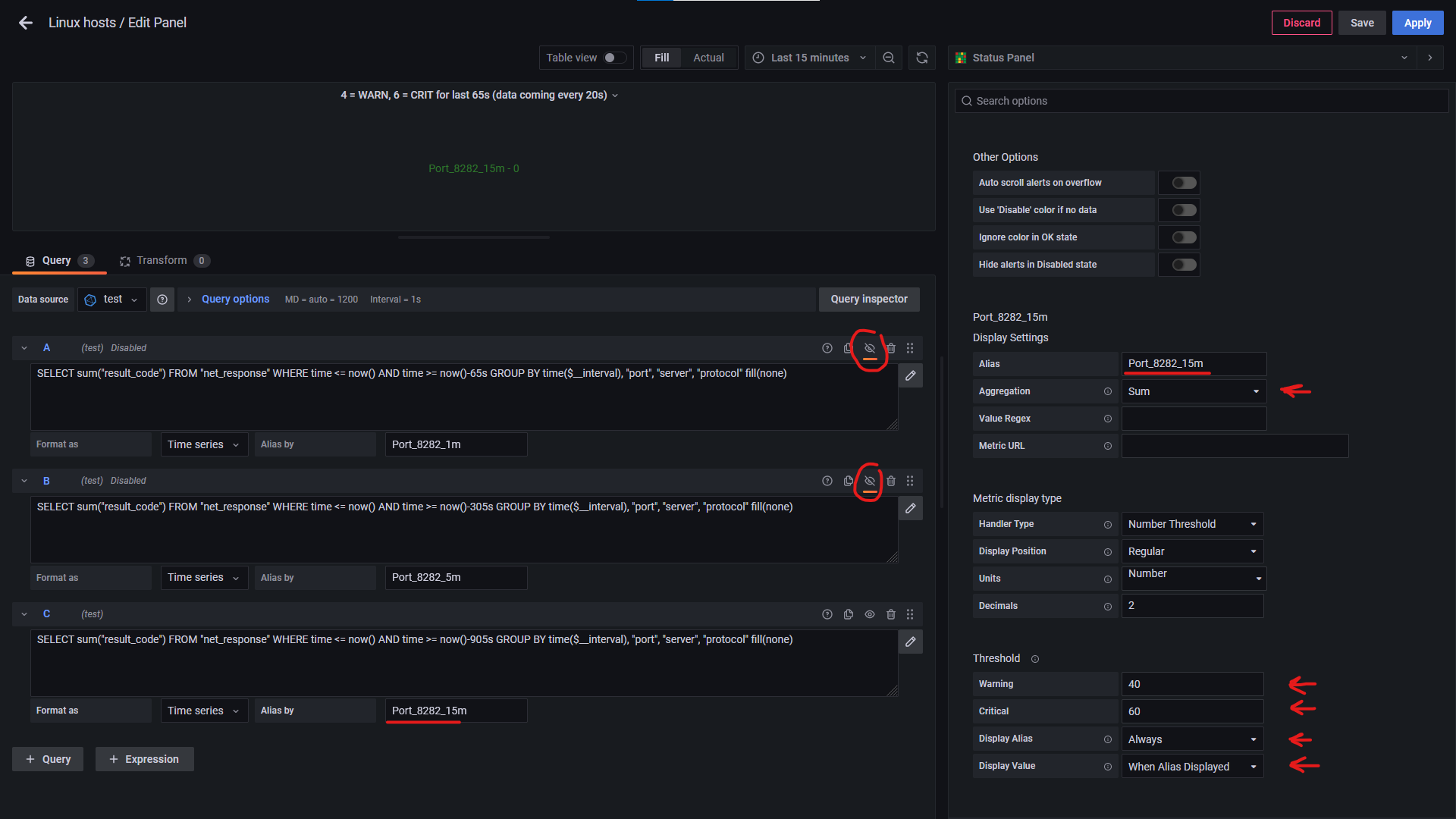
Task: Click the back arrow to leave the editor
Action: (x=25, y=23)
